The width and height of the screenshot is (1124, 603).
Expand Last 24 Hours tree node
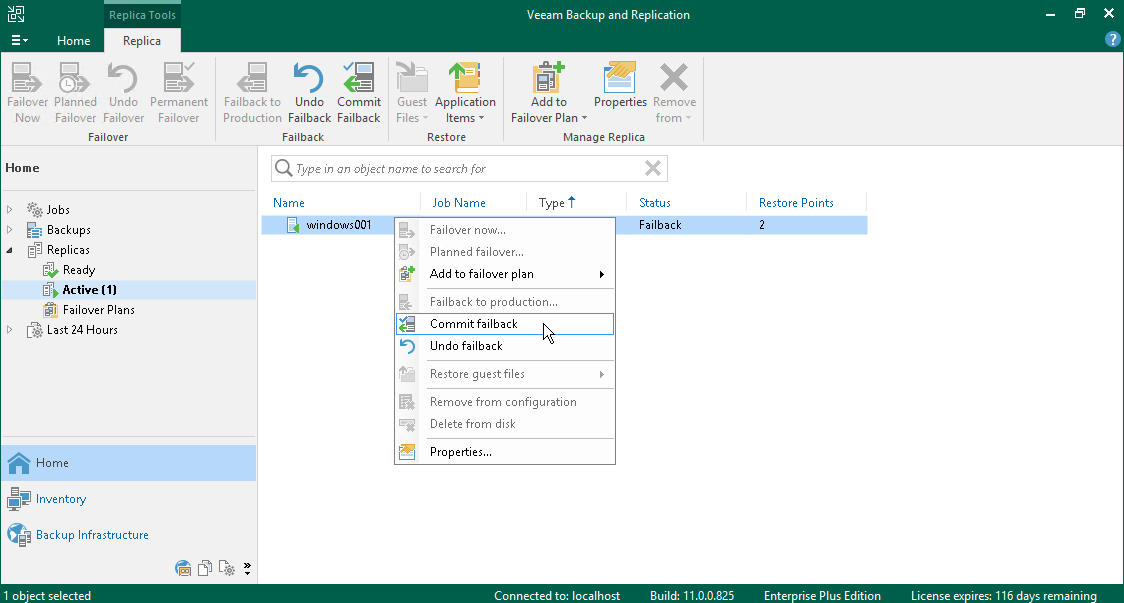(10, 330)
